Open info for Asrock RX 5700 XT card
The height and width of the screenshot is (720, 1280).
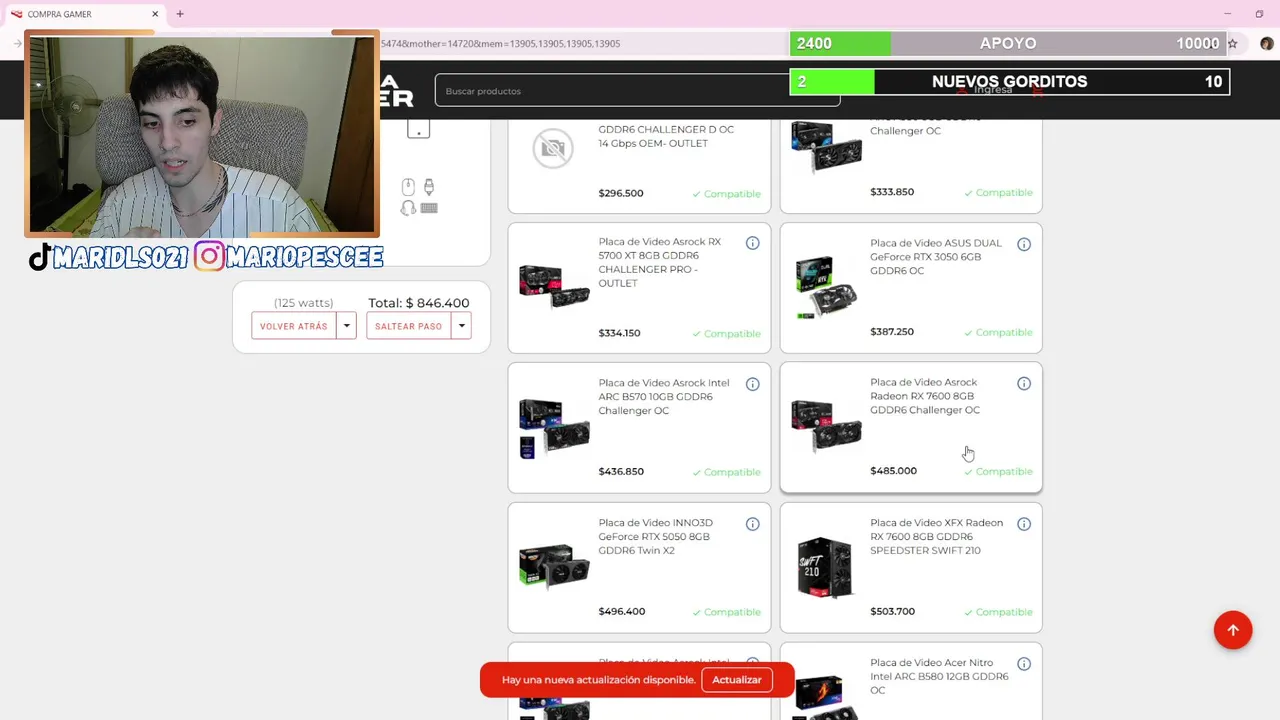(753, 243)
